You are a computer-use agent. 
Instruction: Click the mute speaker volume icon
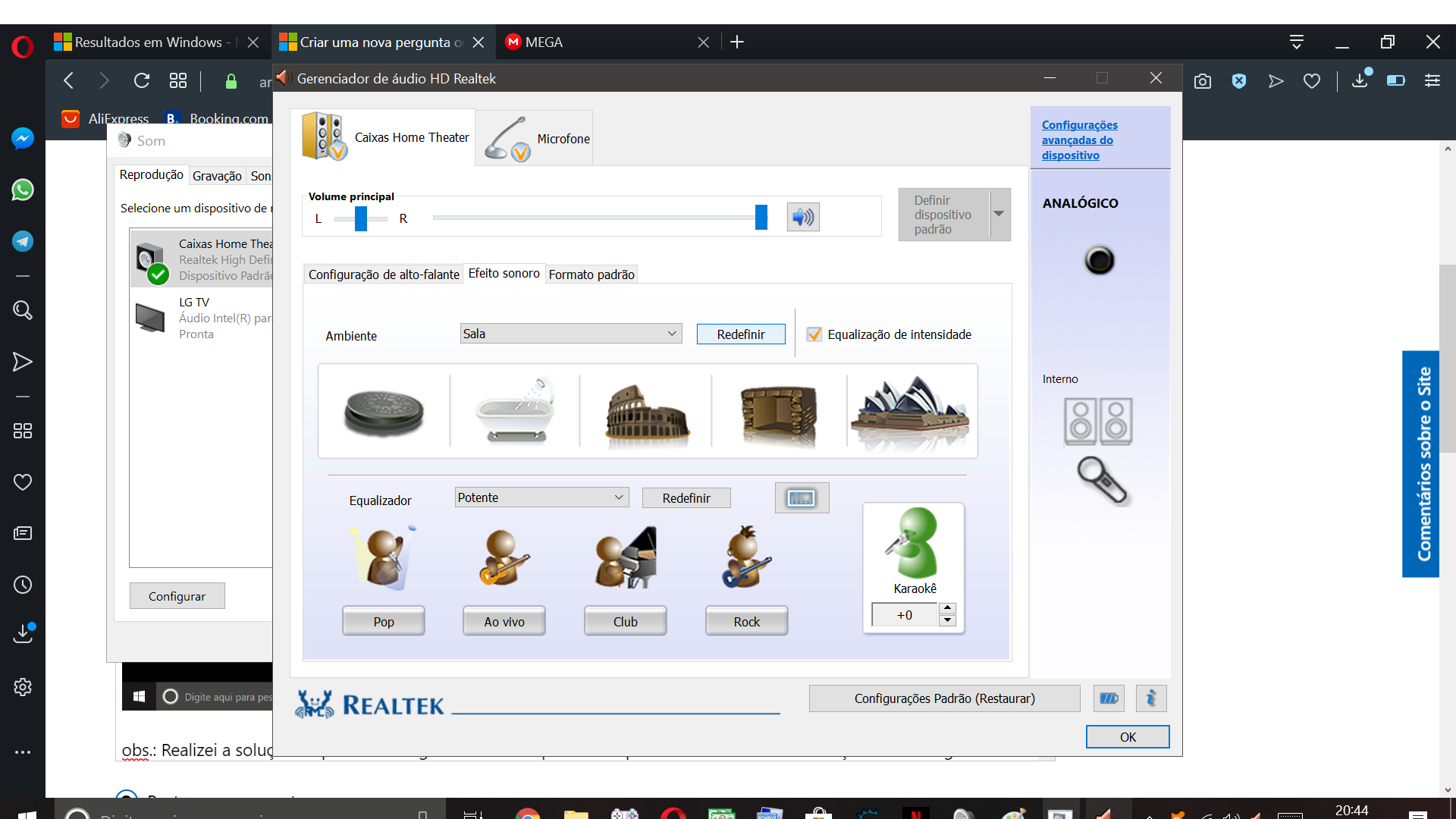802,218
